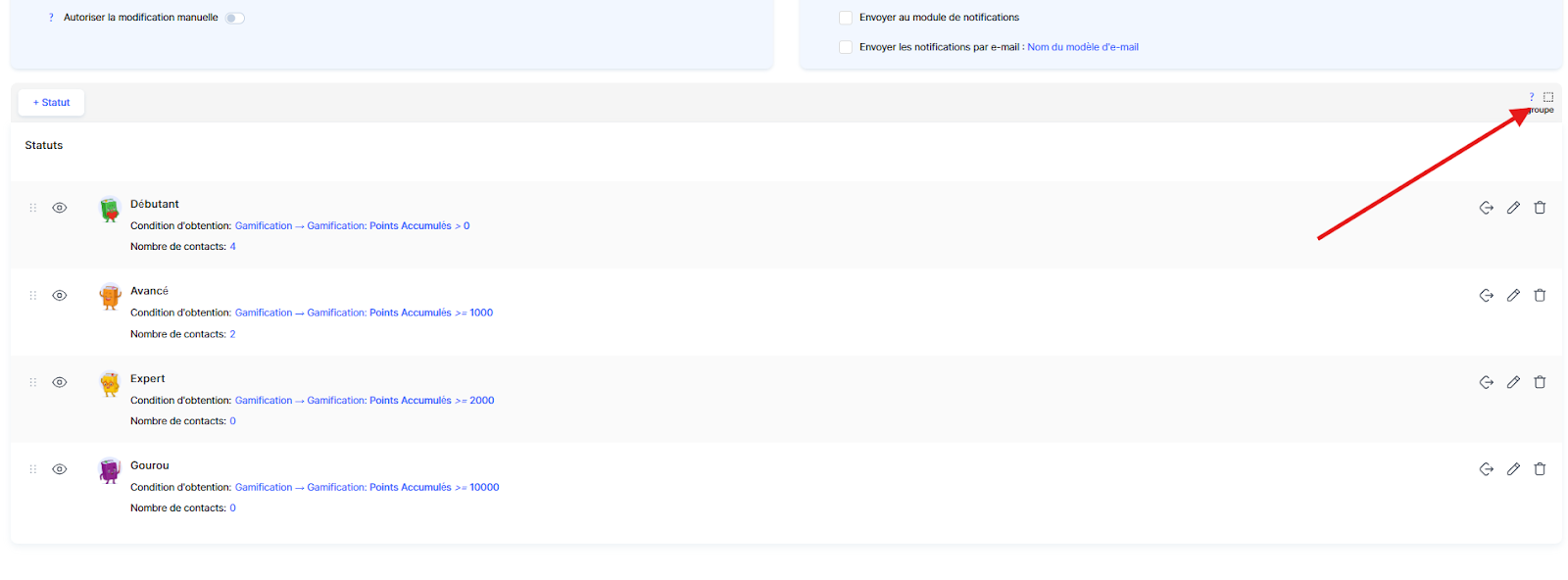Click the group dashed-square icon
1568x580 pixels.
(x=1548, y=97)
